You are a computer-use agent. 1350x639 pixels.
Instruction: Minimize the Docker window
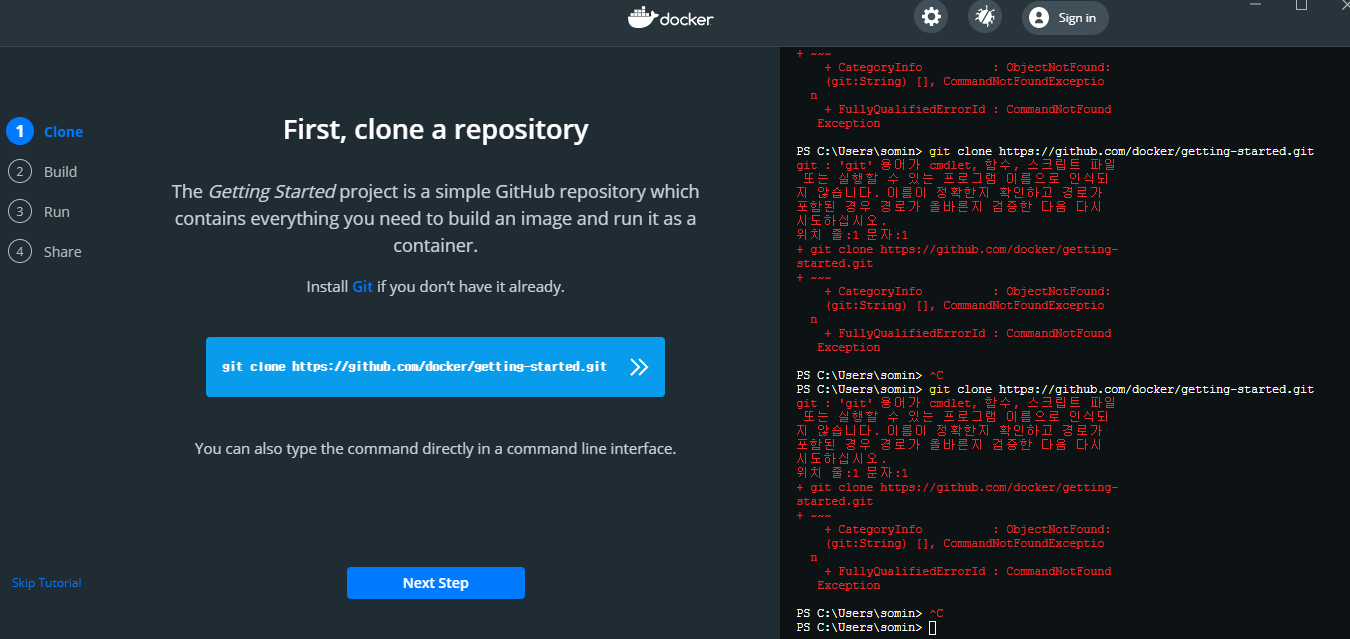(1257, 5)
